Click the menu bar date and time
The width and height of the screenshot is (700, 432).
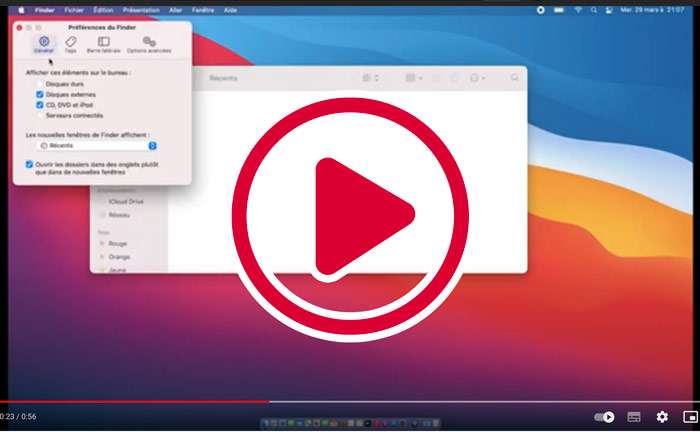[x=652, y=10]
